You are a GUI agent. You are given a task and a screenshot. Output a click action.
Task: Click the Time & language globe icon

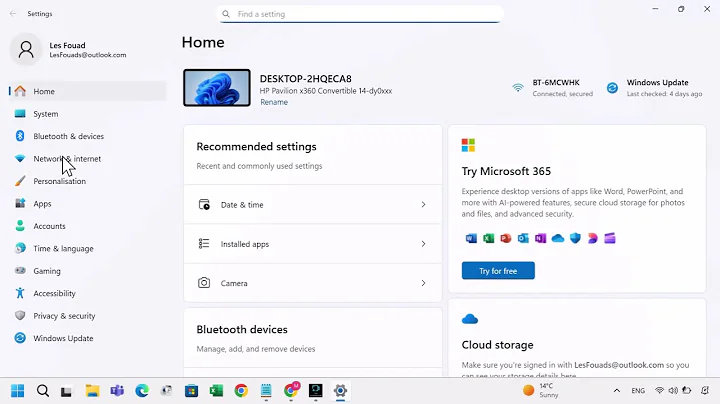coord(20,248)
